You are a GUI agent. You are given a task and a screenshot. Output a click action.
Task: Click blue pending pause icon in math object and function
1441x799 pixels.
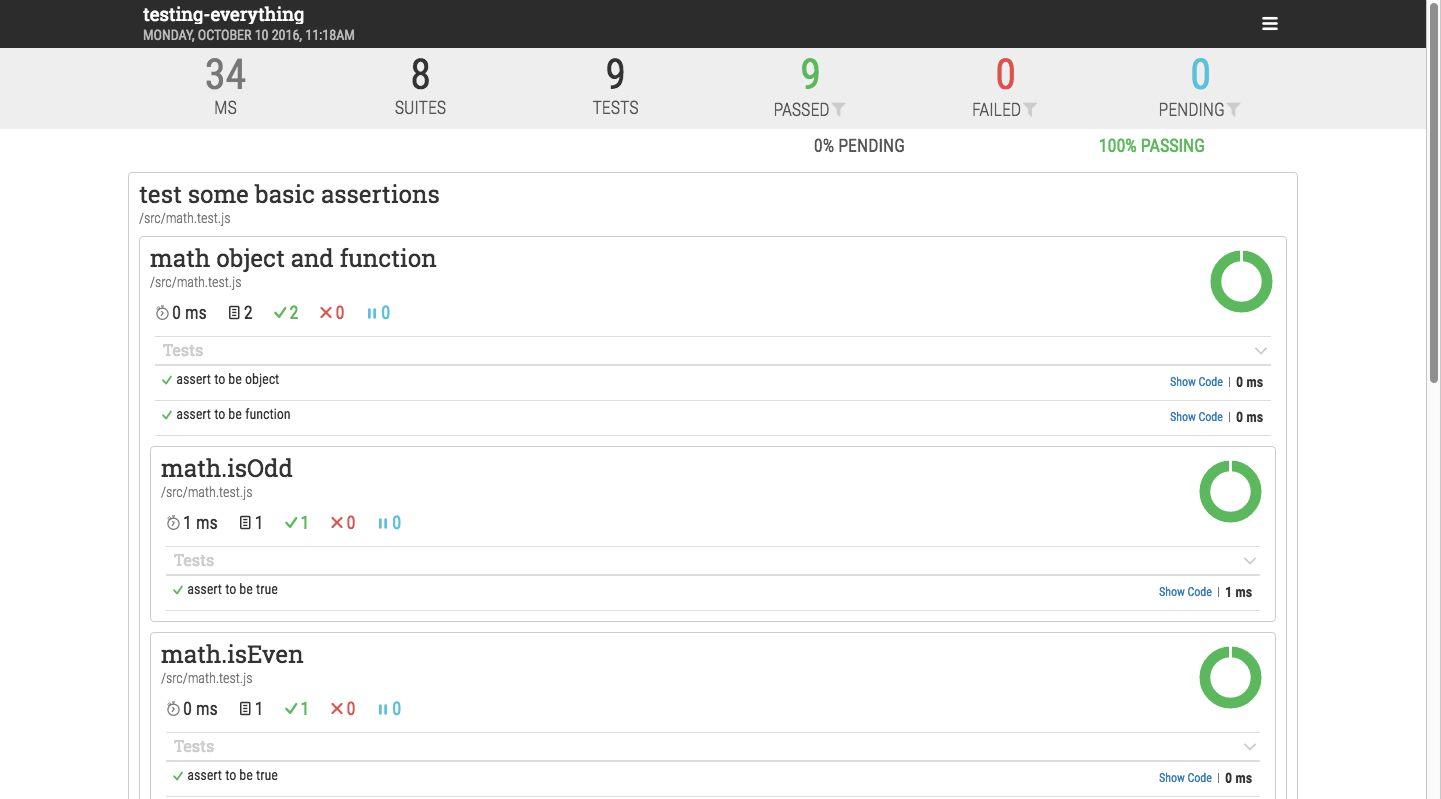click(372, 313)
